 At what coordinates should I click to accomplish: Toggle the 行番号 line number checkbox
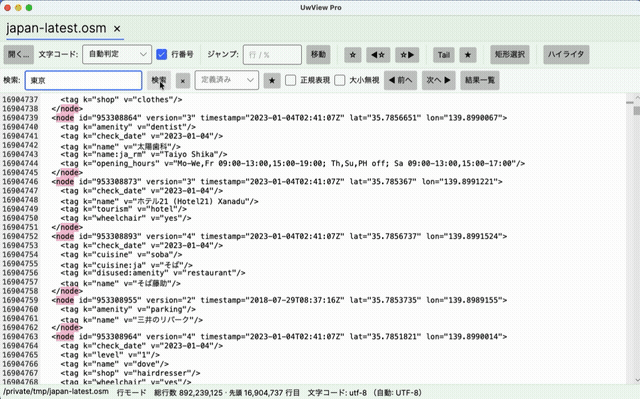[x=162, y=55]
